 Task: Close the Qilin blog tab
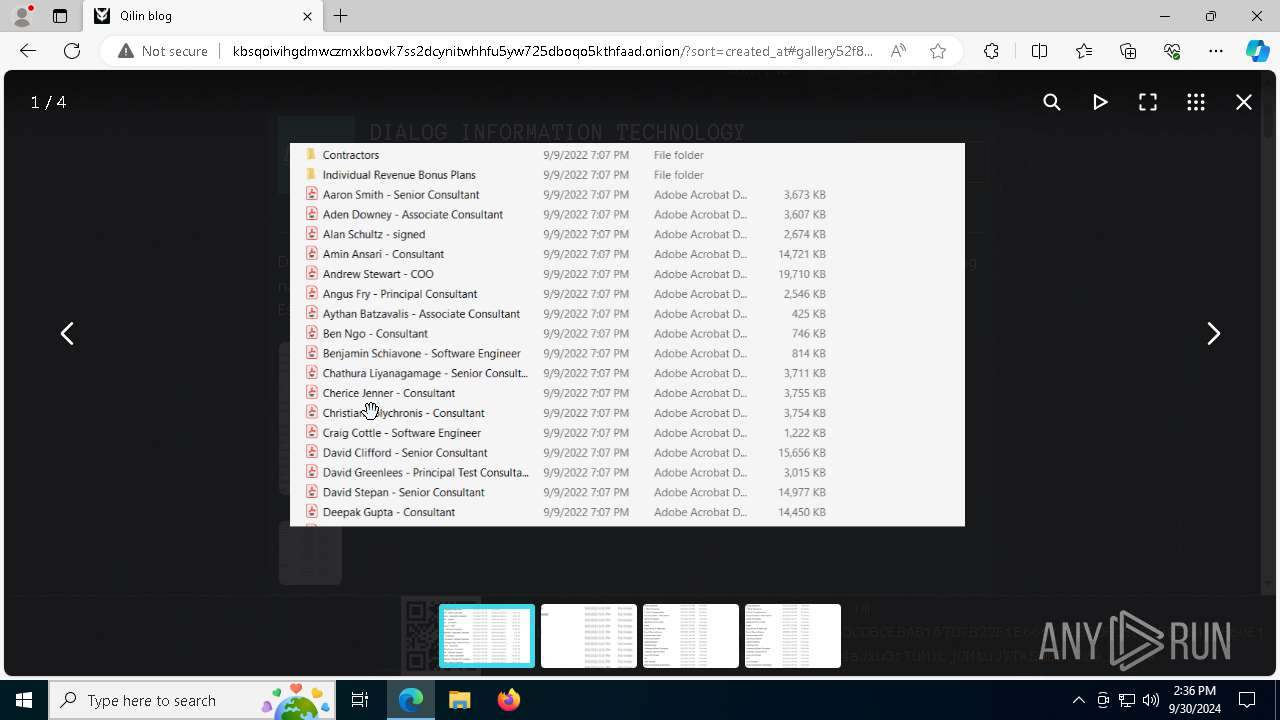[x=307, y=16]
